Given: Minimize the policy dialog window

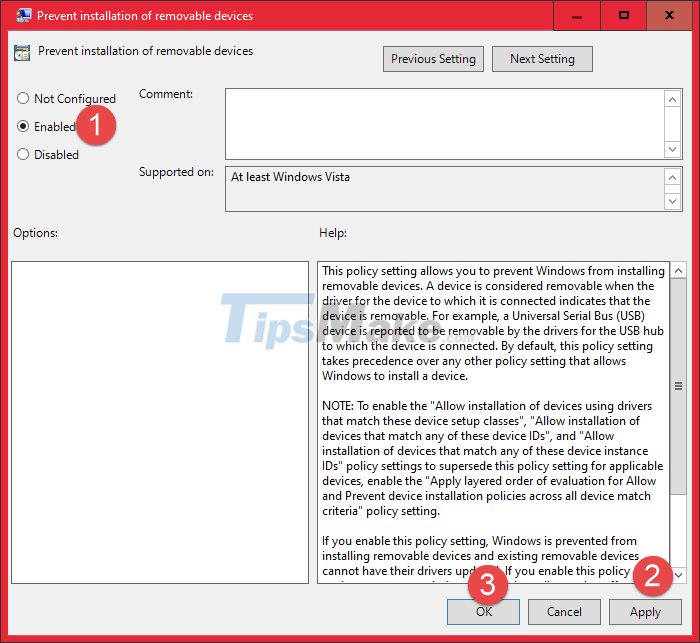Looking at the screenshot, I should click(x=577, y=16).
